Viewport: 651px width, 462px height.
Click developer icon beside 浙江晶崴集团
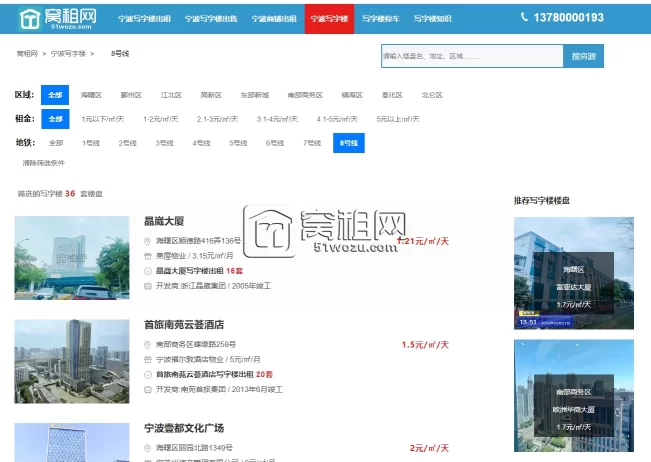pos(147,286)
